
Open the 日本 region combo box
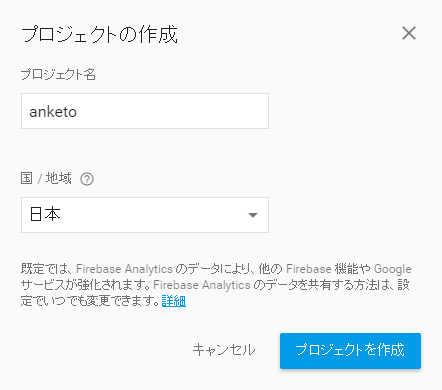tap(145, 215)
